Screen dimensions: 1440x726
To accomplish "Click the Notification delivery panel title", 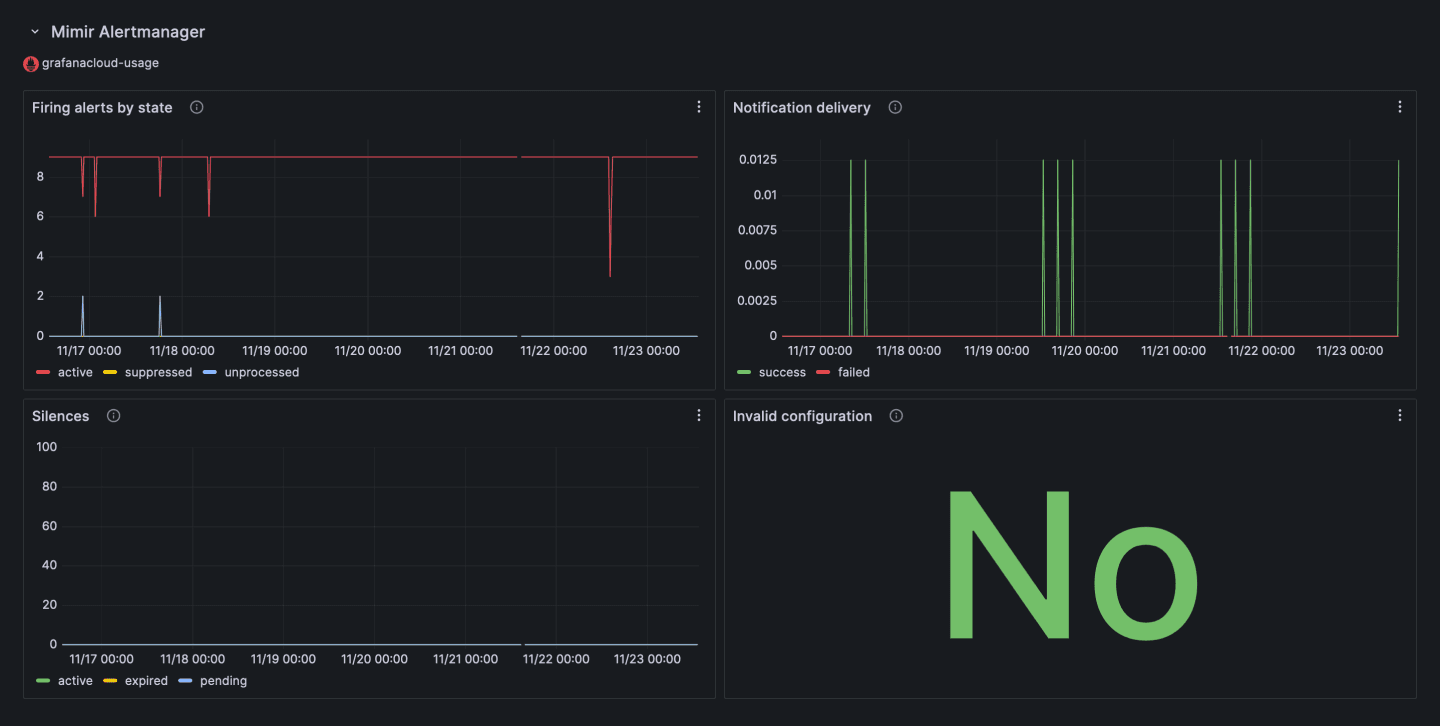I will [805, 107].
